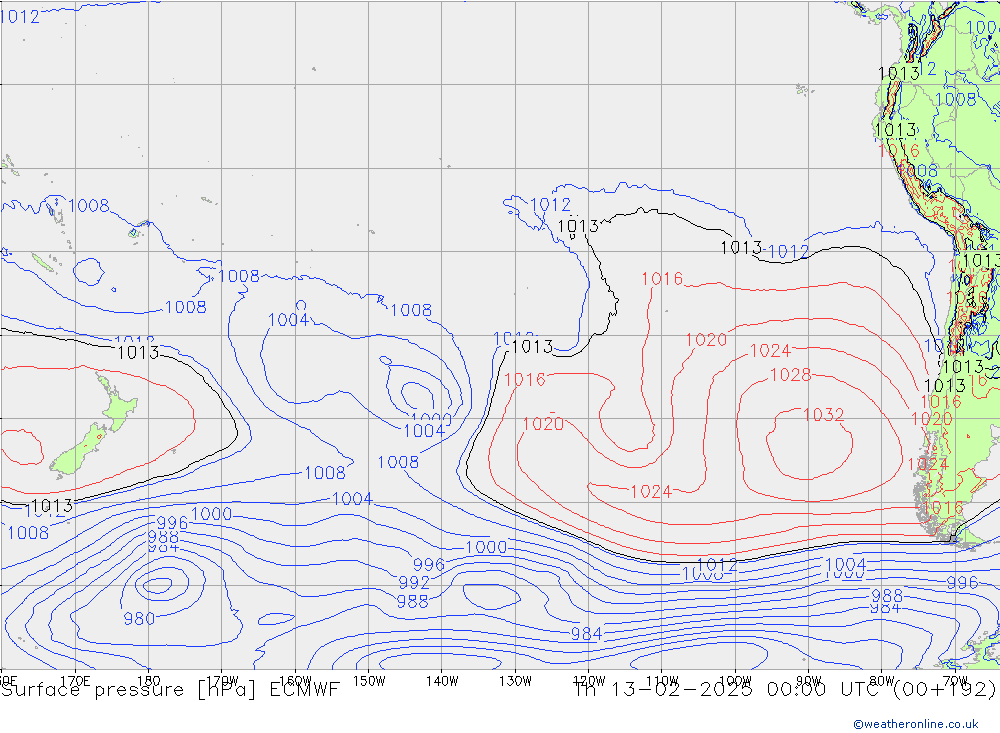Click the 90W longitude label

809,681
